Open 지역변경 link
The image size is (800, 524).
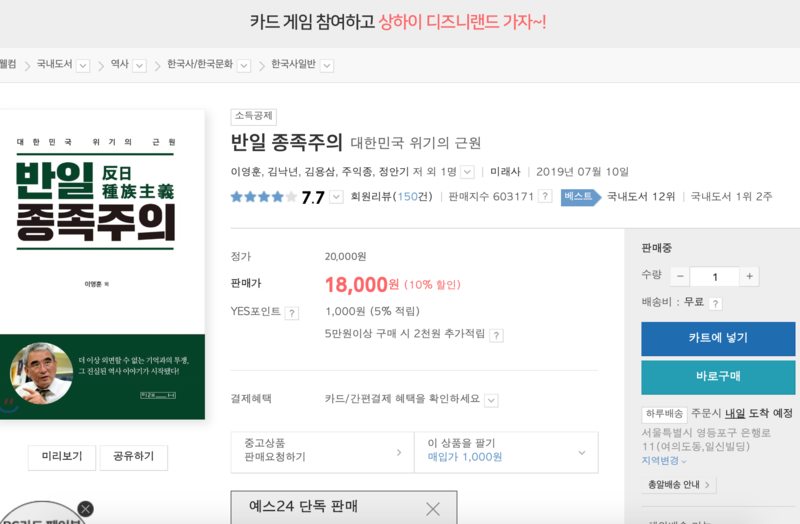tap(664, 461)
